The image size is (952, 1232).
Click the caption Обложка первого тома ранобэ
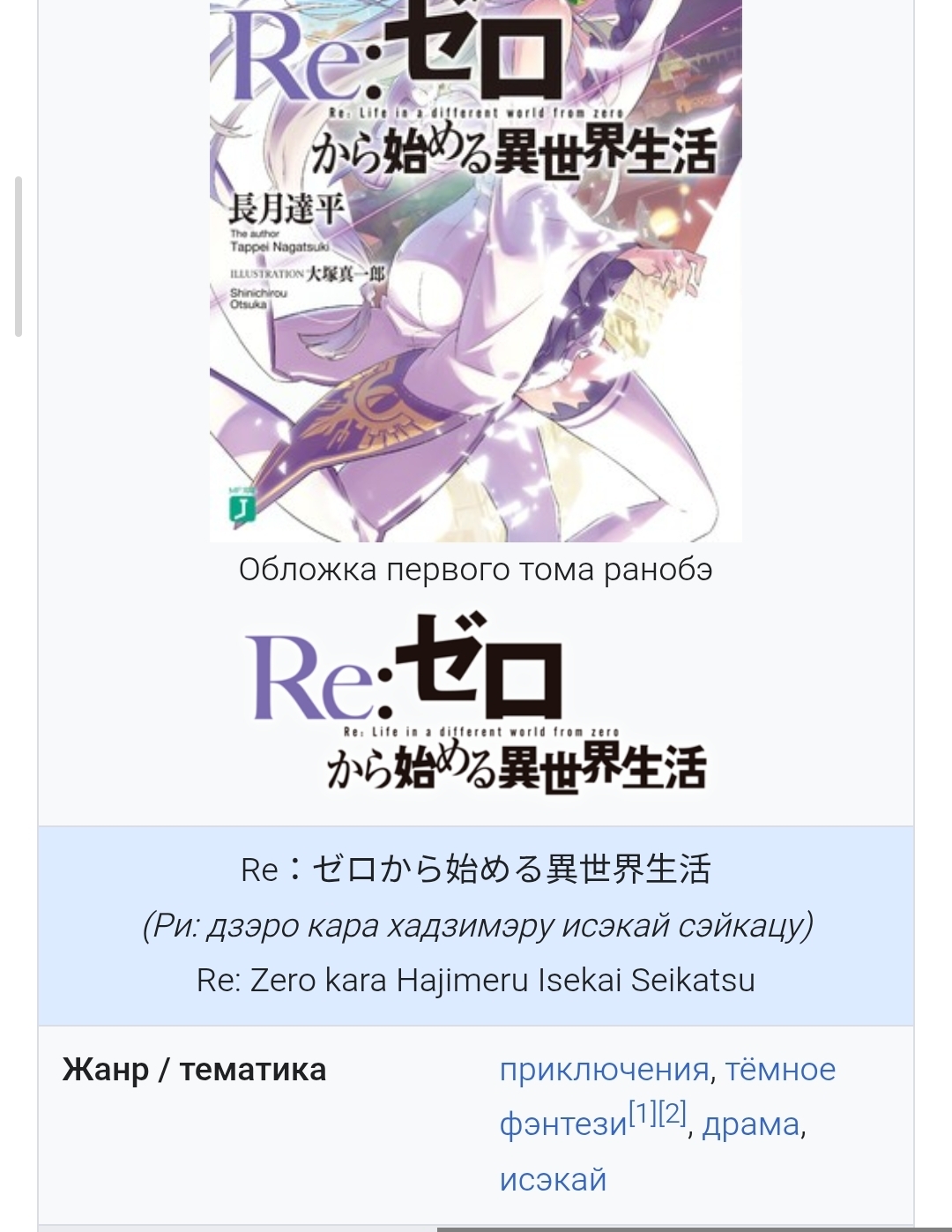[x=476, y=570]
